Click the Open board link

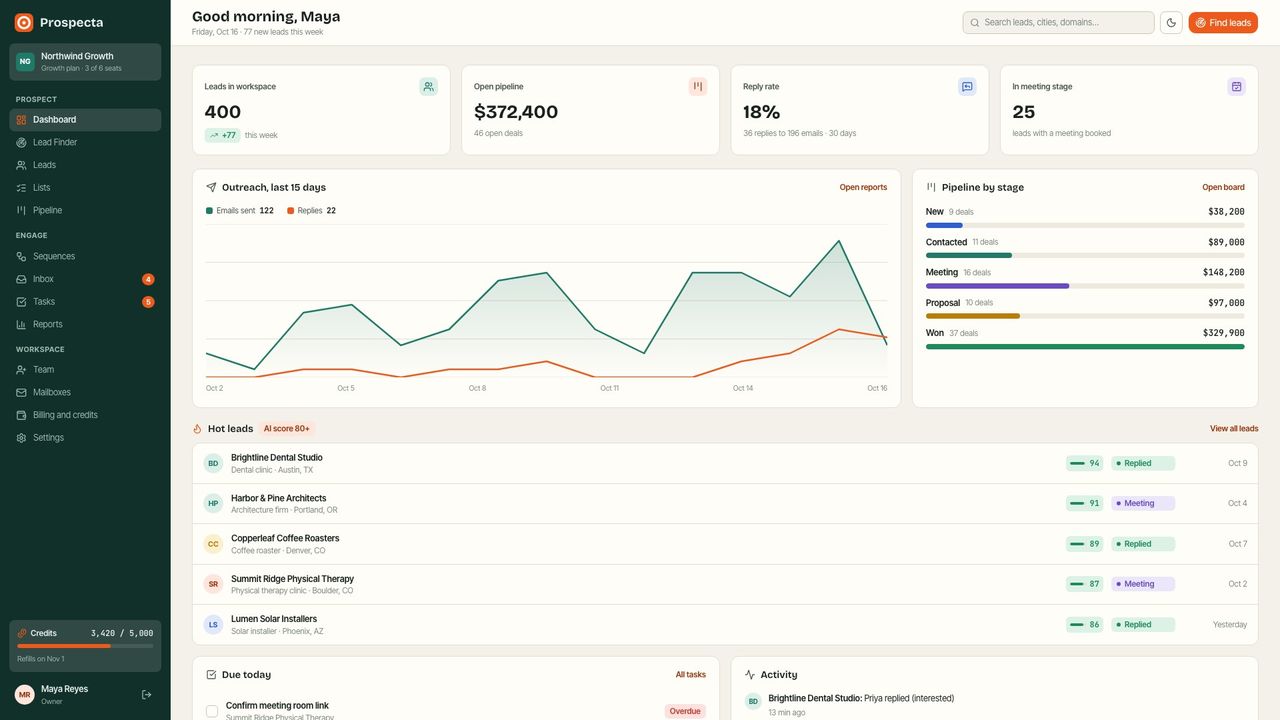[x=1223, y=187]
